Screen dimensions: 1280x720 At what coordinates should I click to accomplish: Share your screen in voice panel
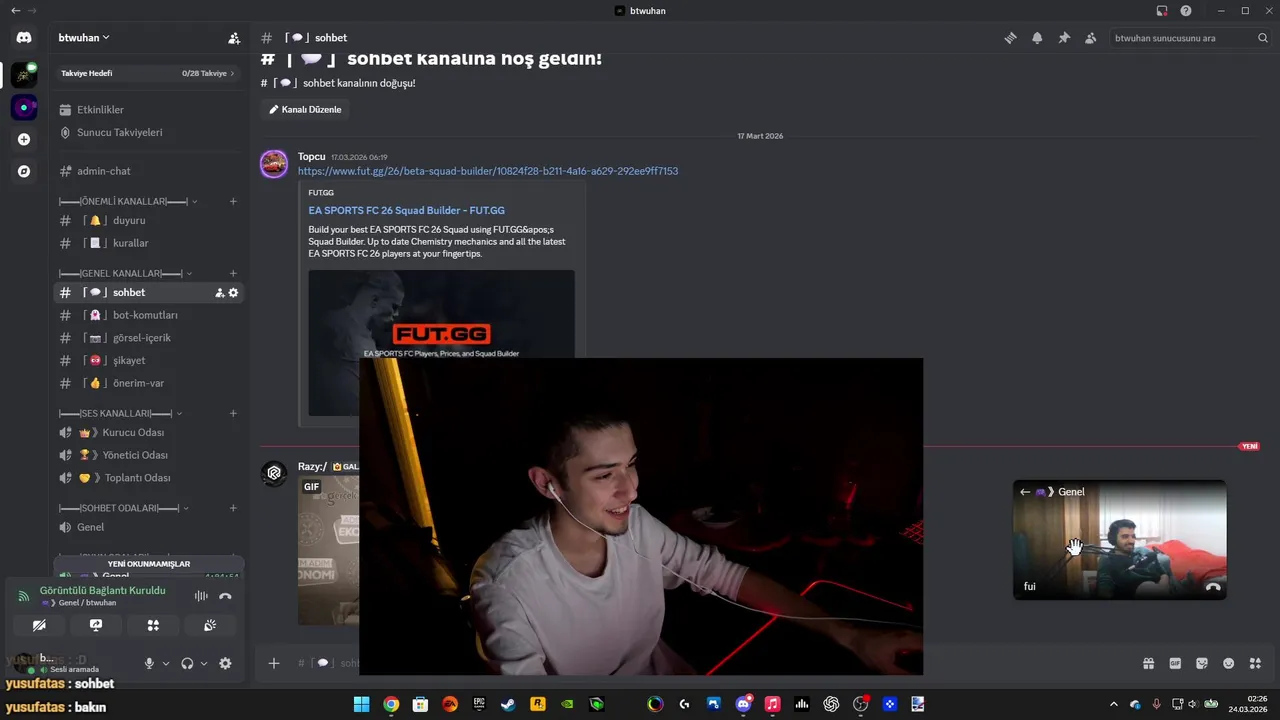click(96, 625)
